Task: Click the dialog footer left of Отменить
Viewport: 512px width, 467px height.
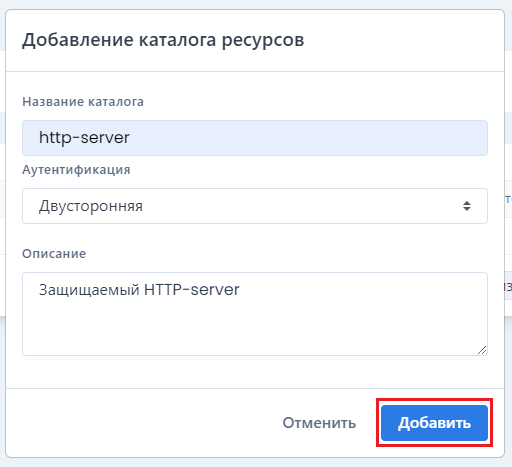Action: click(x=143, y=423)
